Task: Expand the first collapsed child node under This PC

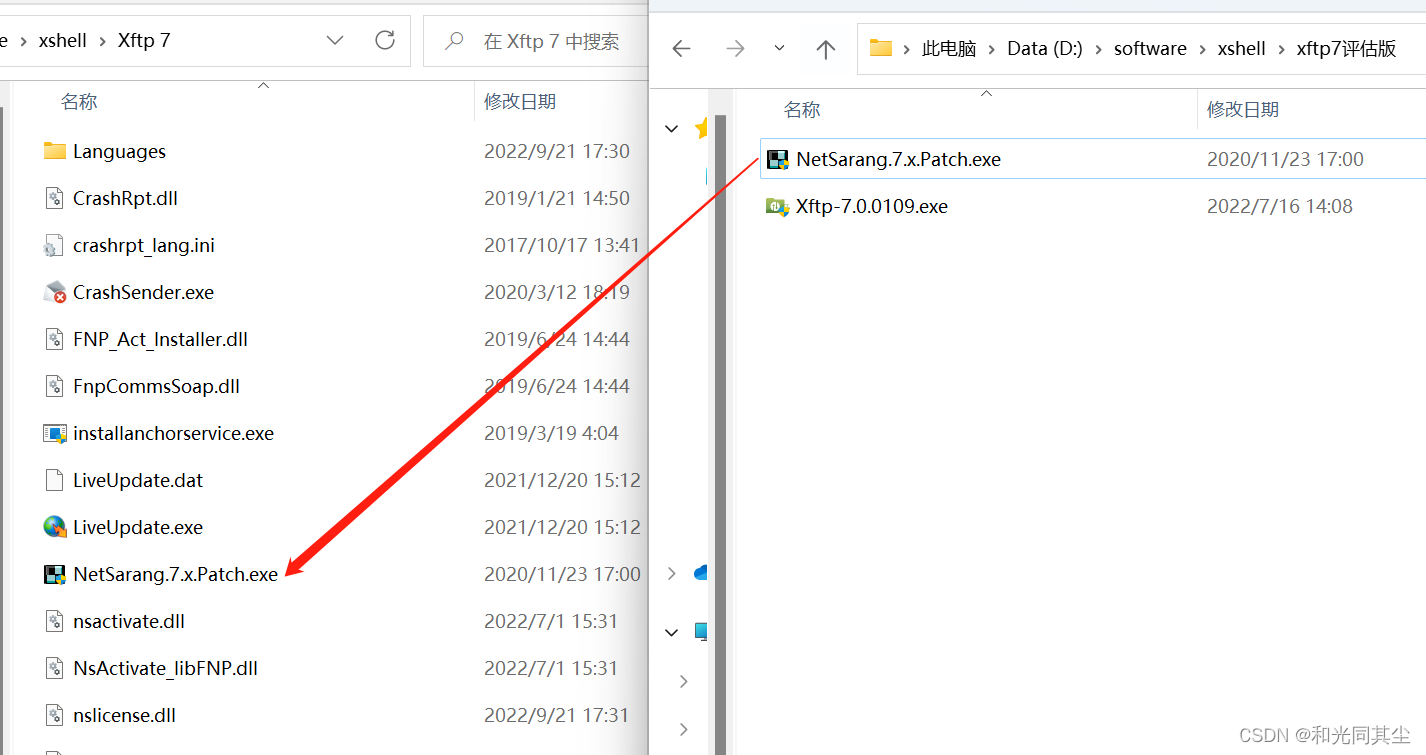Action: point(684,681)
